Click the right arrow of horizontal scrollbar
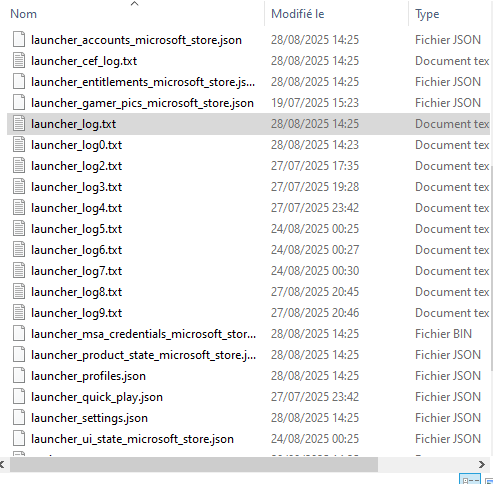The image size is (493, 484). pos(482,464)
